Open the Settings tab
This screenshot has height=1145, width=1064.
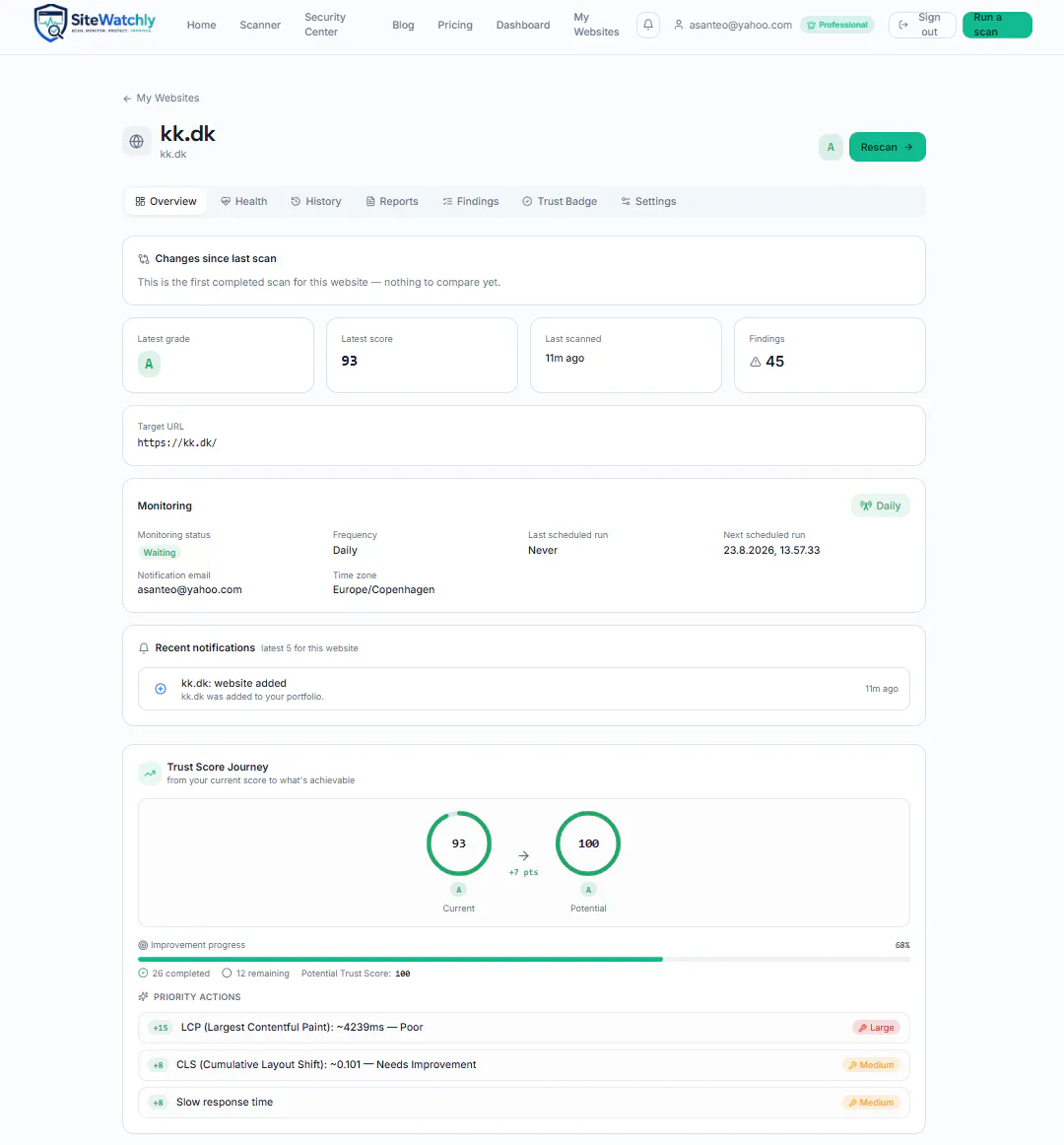pos(648,202)
